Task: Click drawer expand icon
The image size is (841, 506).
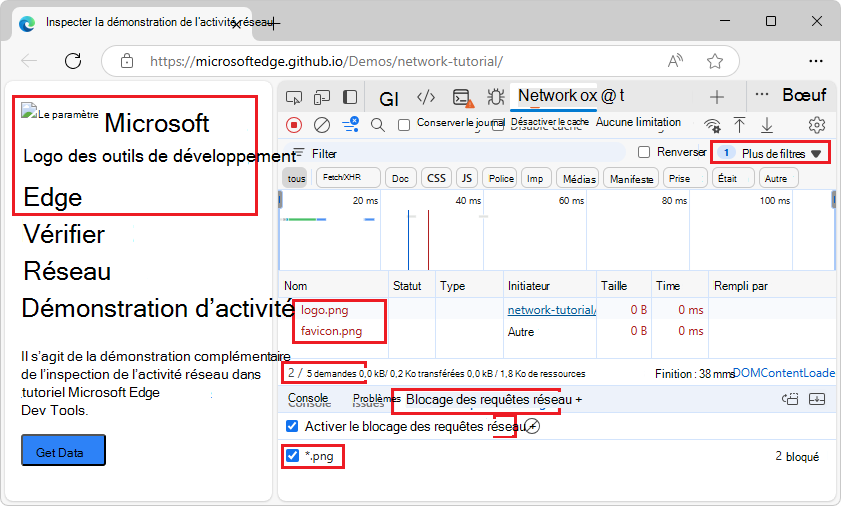Action: [x=790, y=399]
